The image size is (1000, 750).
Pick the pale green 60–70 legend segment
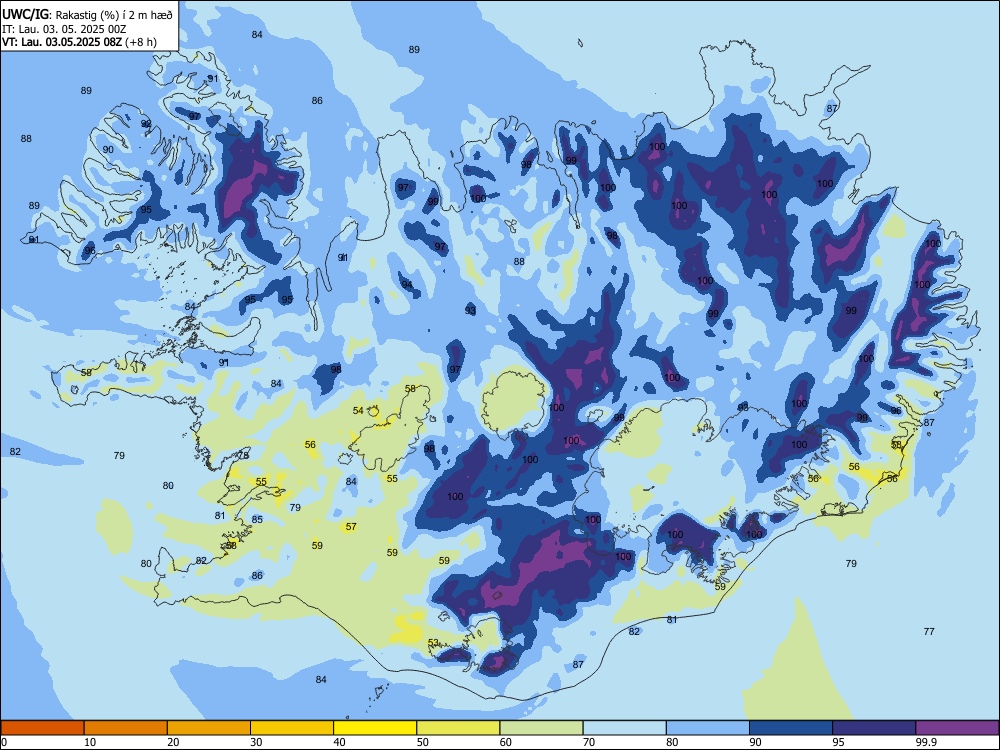point(541,728)
